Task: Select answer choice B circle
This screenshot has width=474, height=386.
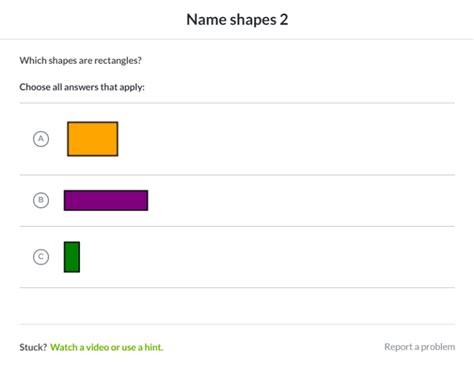Action: (41, 200)
